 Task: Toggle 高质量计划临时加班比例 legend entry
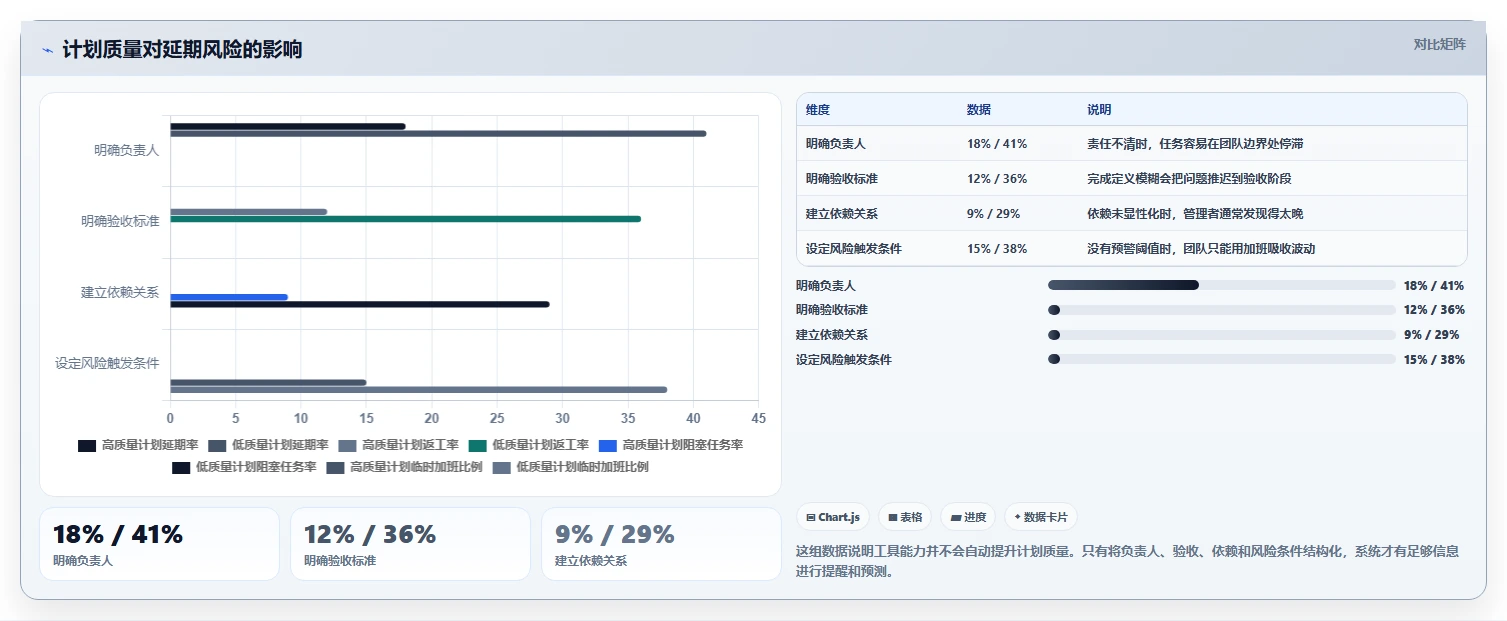pos(404,467)
